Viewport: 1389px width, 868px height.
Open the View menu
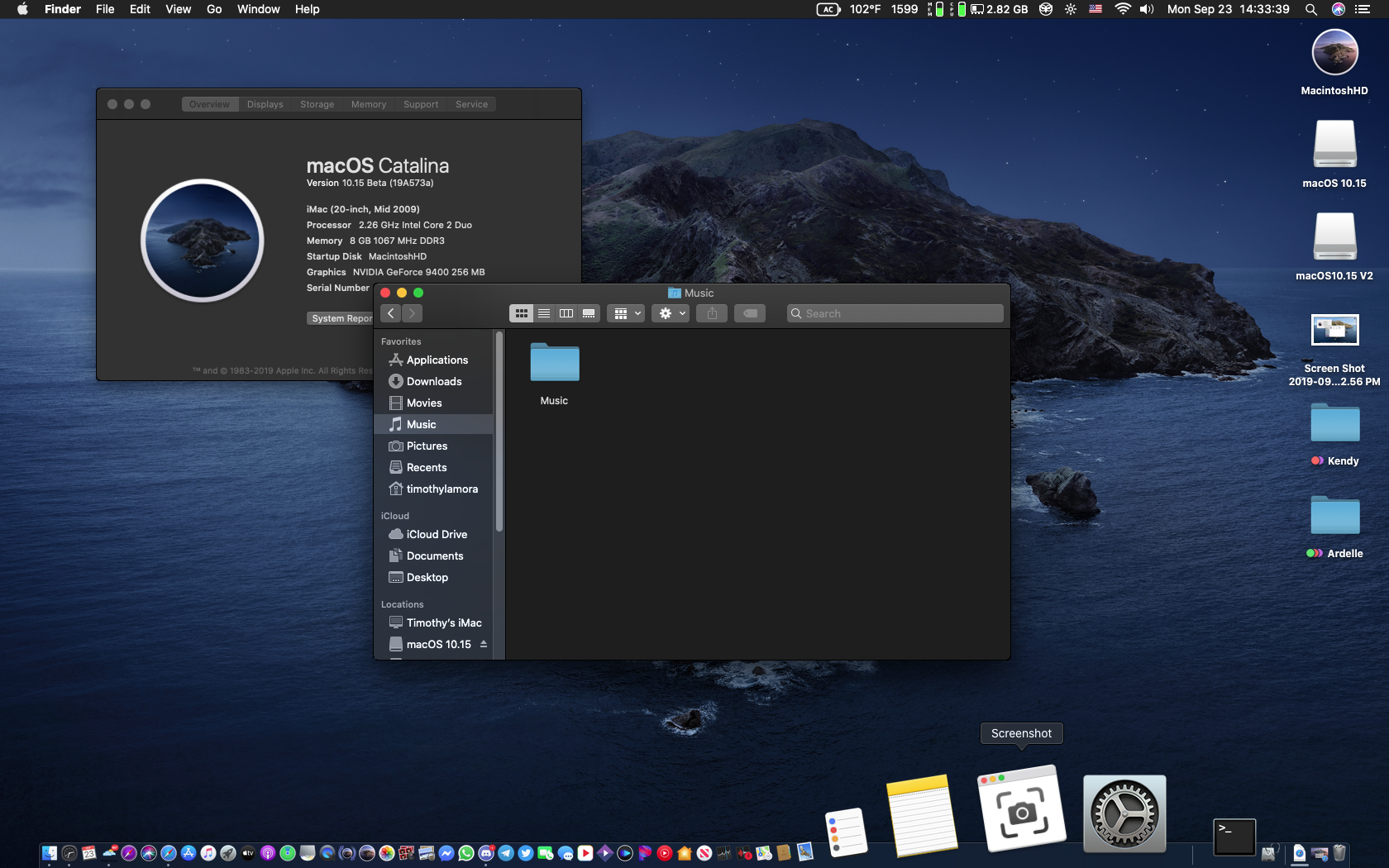179,9
